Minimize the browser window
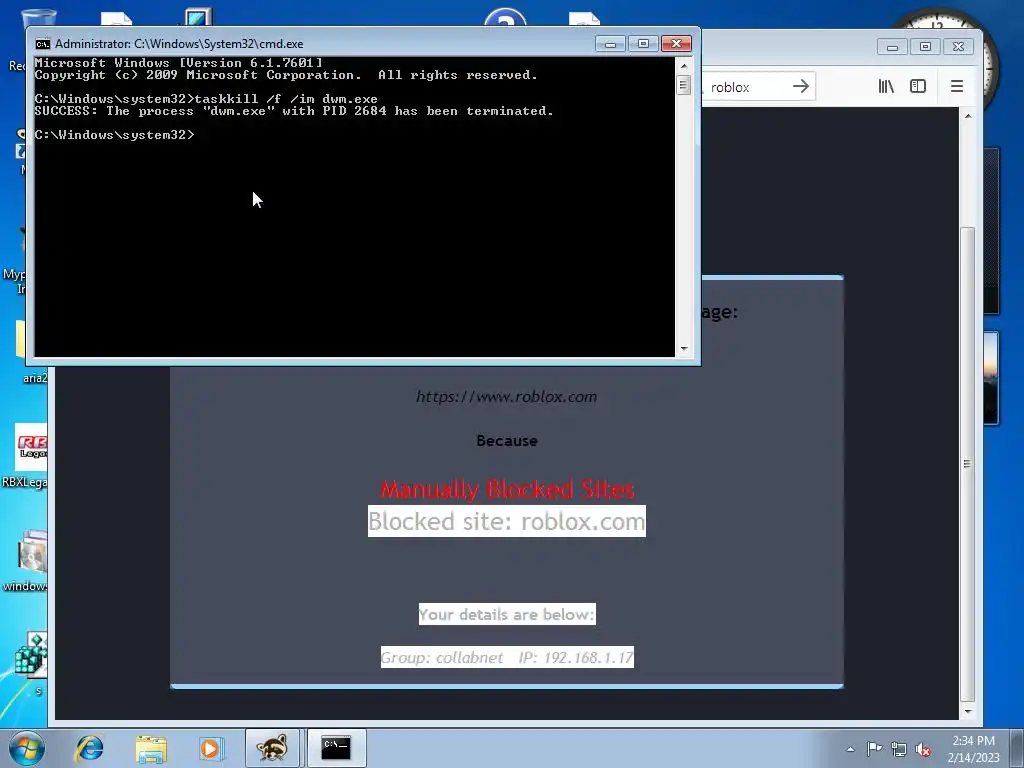The image size is (1024, 768). click(892, 46)
